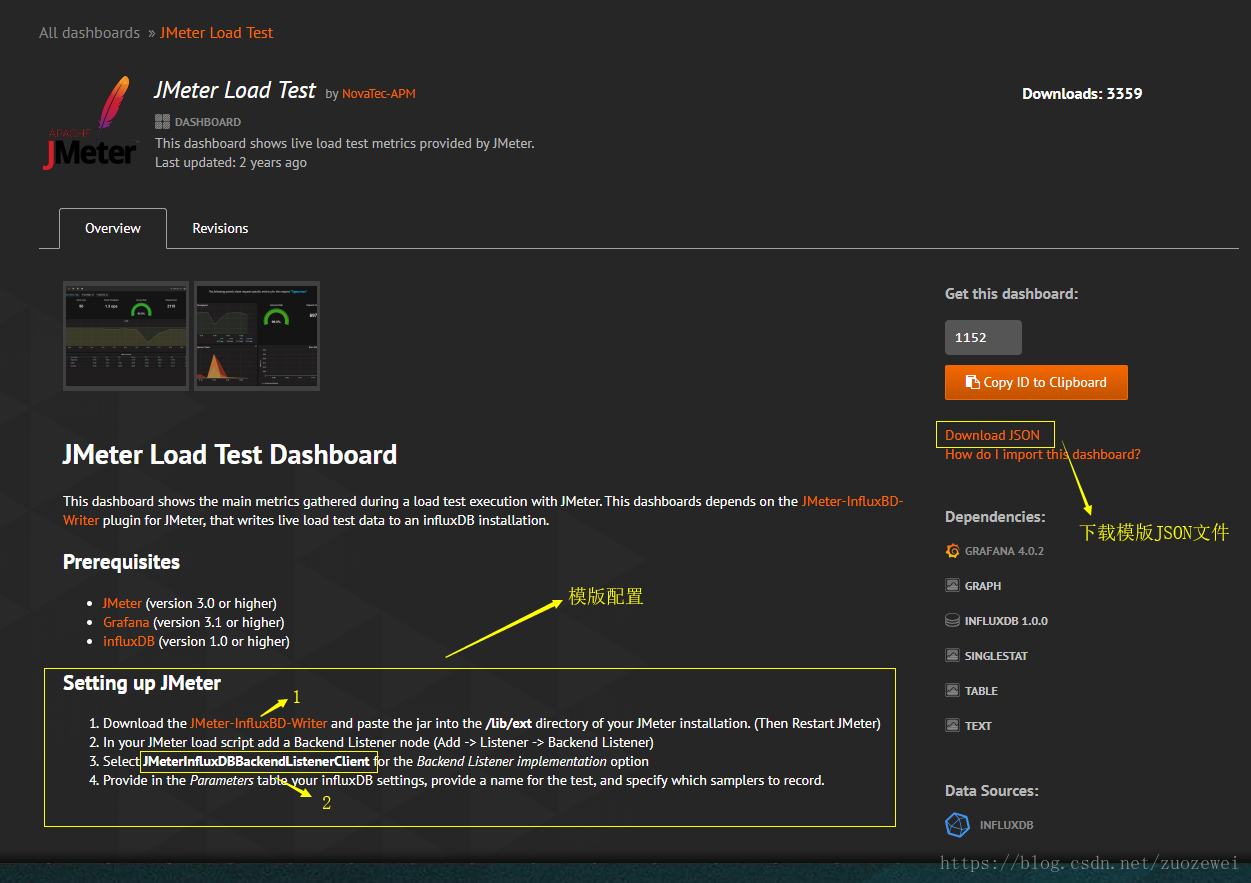The width and height of the screenshot is (1251, 883).
Task: Click the JMeter Load Test Dashboard heading
Action: (230, 455)
